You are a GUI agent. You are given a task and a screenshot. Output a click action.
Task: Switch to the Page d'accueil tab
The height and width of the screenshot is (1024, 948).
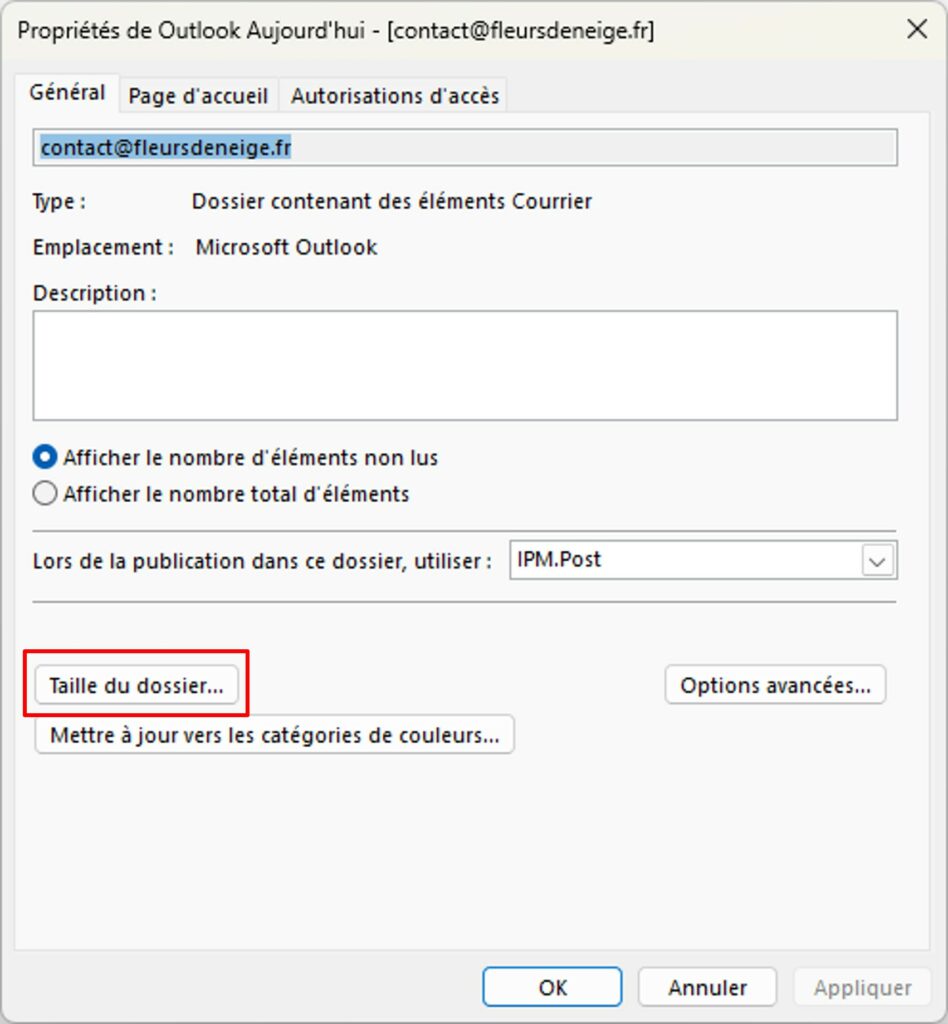(x=196, y=95)
